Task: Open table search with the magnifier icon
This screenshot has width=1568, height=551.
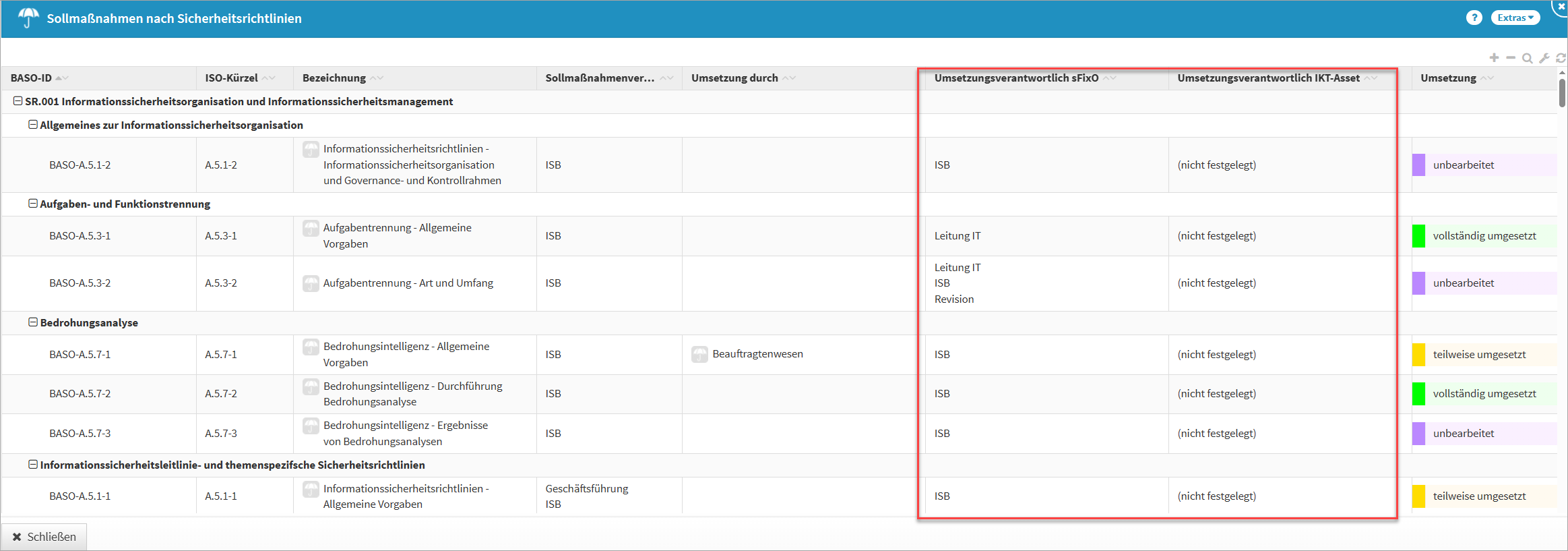Action: click(1528, 59)
